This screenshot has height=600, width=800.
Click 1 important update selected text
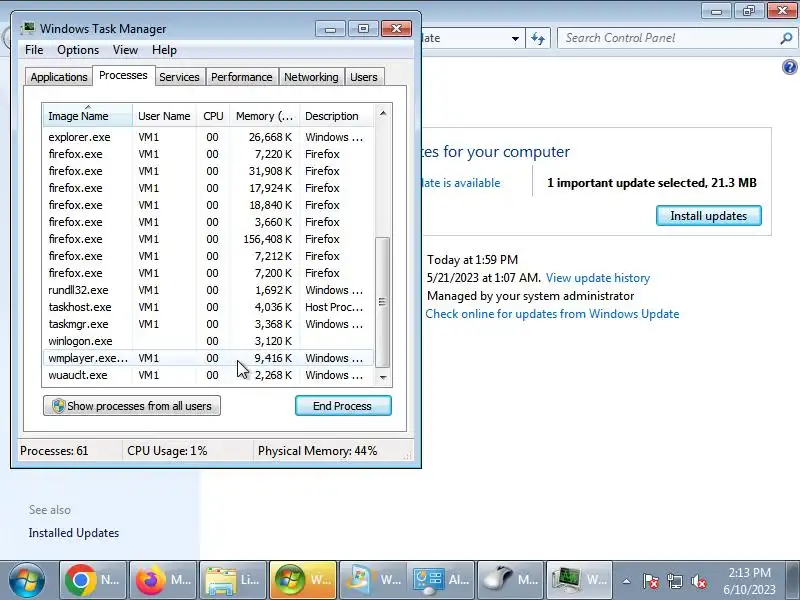(652, 183)
